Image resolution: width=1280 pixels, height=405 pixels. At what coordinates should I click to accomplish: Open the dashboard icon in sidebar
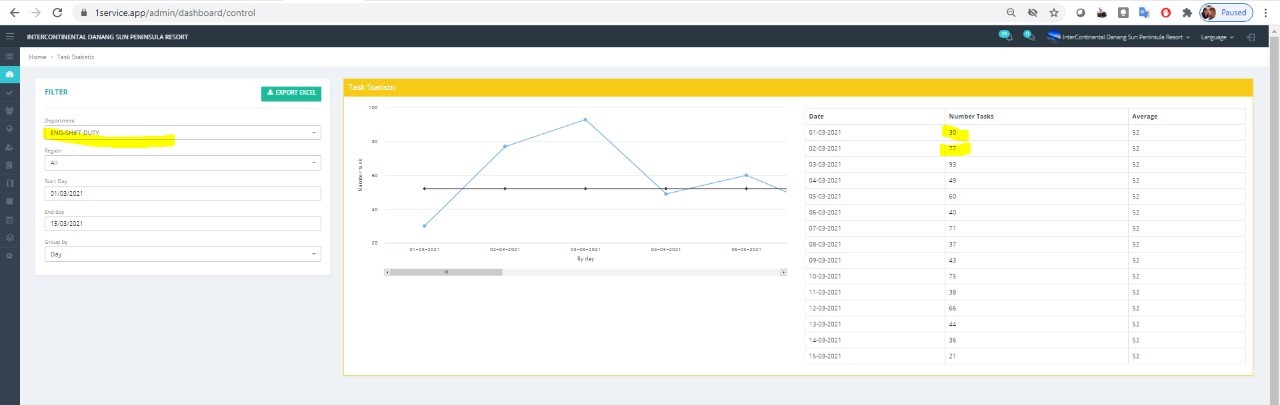click(10, 75)
